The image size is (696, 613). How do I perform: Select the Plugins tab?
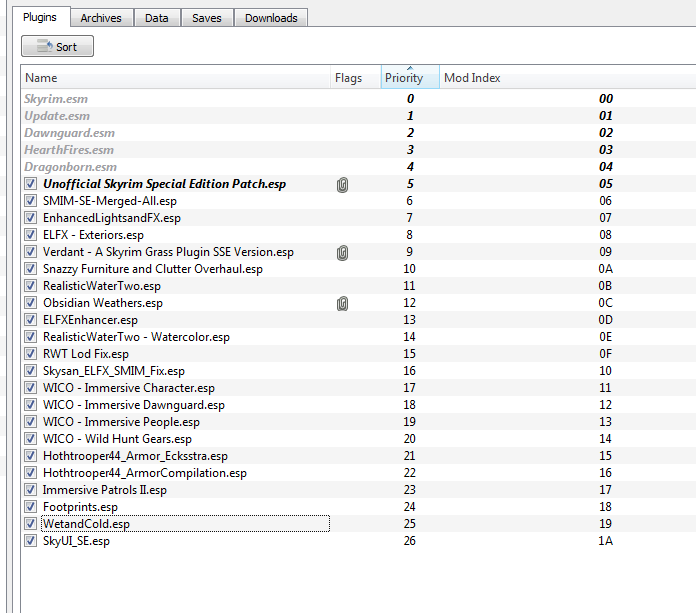(x=40, y=17)
